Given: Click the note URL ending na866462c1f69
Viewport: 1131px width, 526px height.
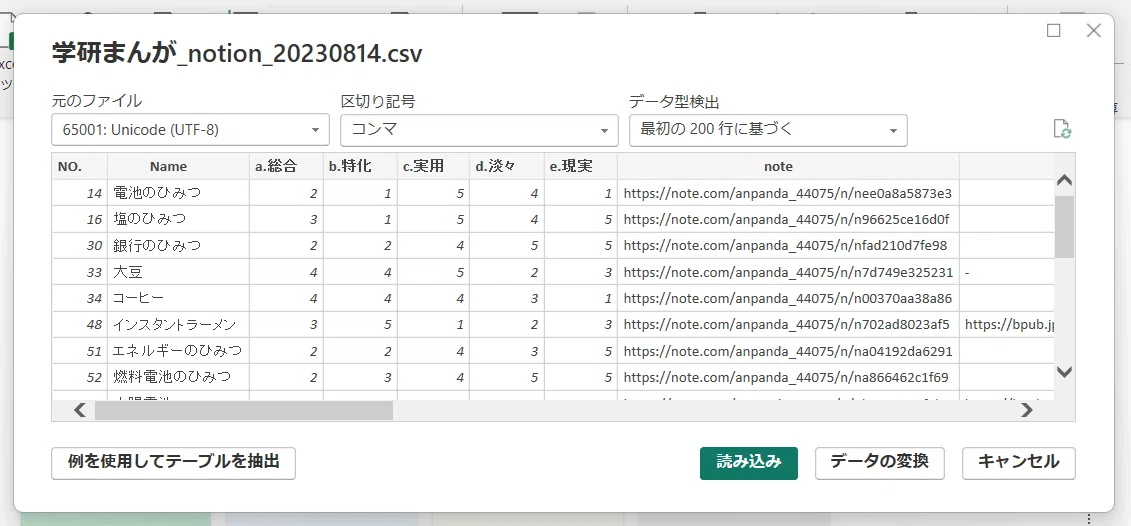Looking at the screenshot, I should [x=788, y=377].
